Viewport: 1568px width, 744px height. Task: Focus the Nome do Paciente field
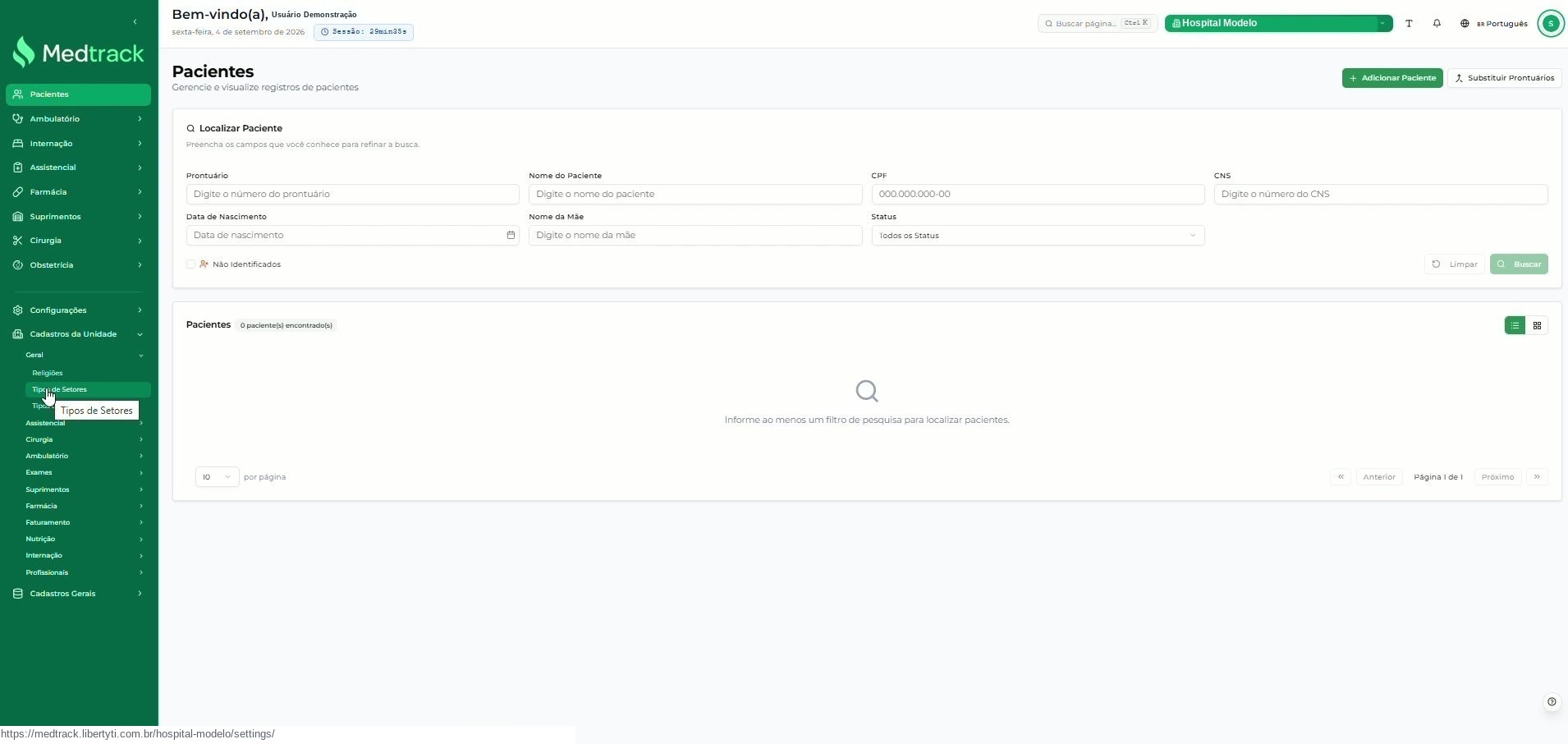[695, 194]
